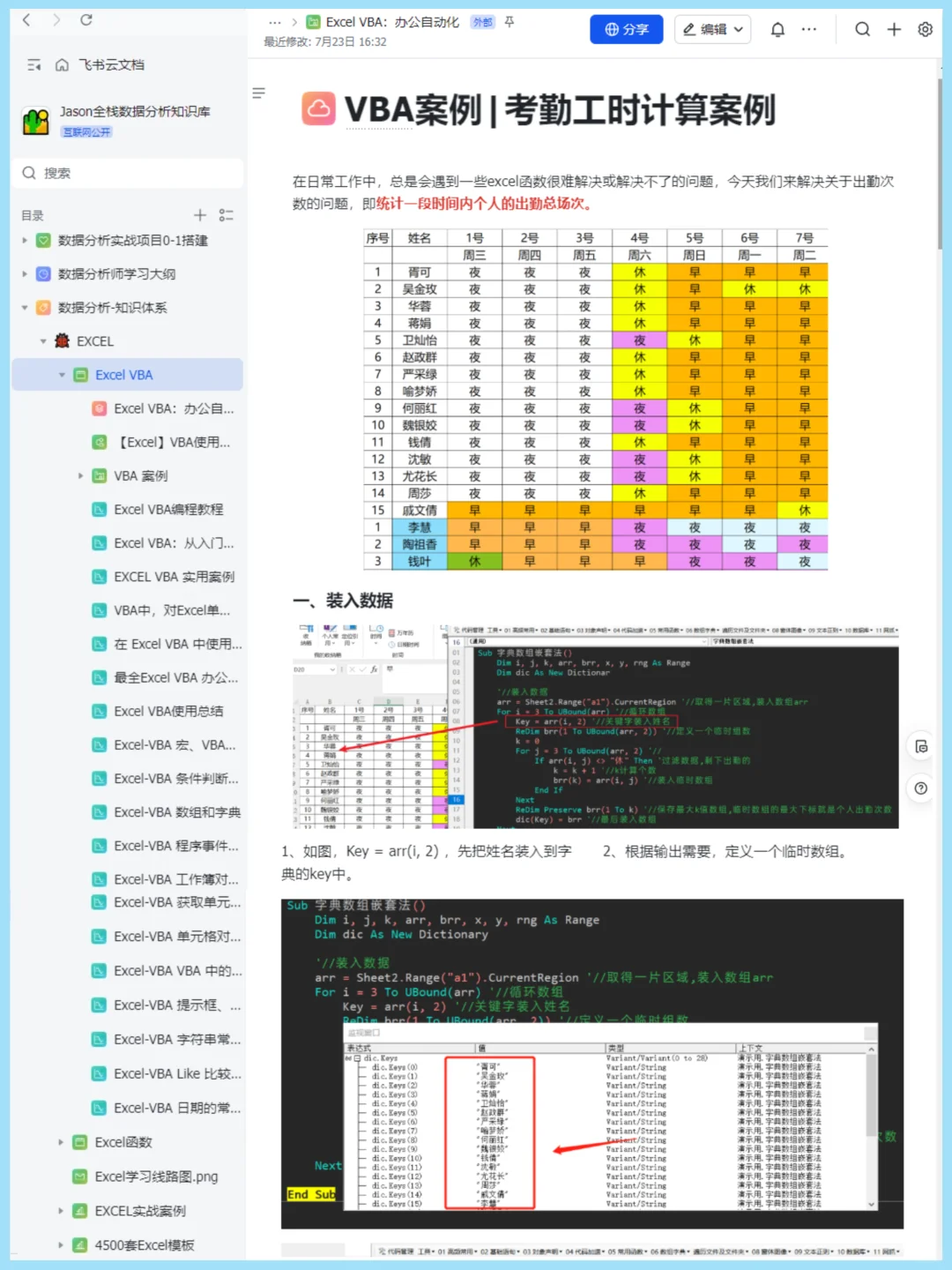Click inside the 搜索 search field
Viewport: 952px width, 1270px height.
tap(128, 173)
